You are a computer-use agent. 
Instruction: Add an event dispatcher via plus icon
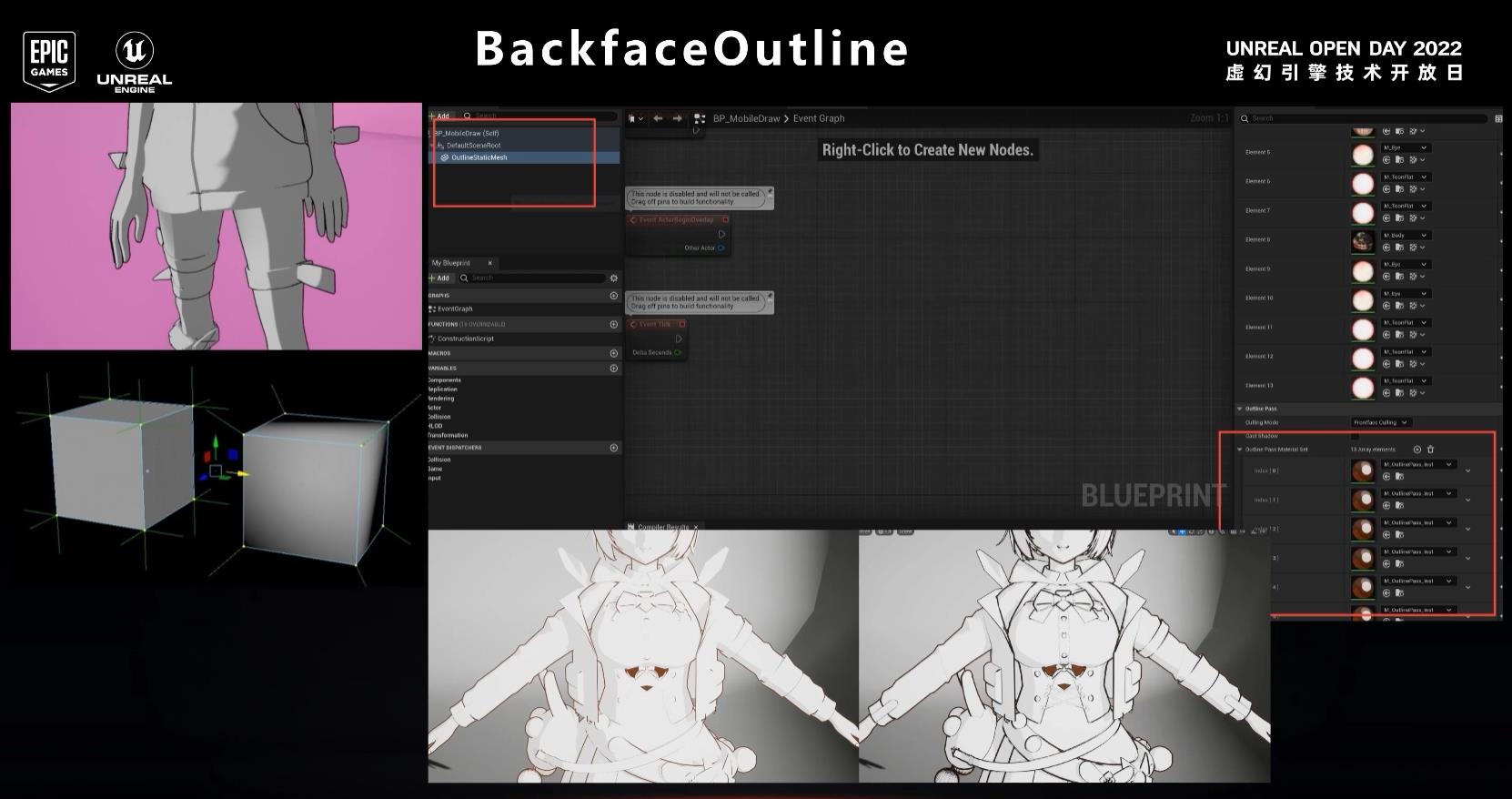[614, 448]
